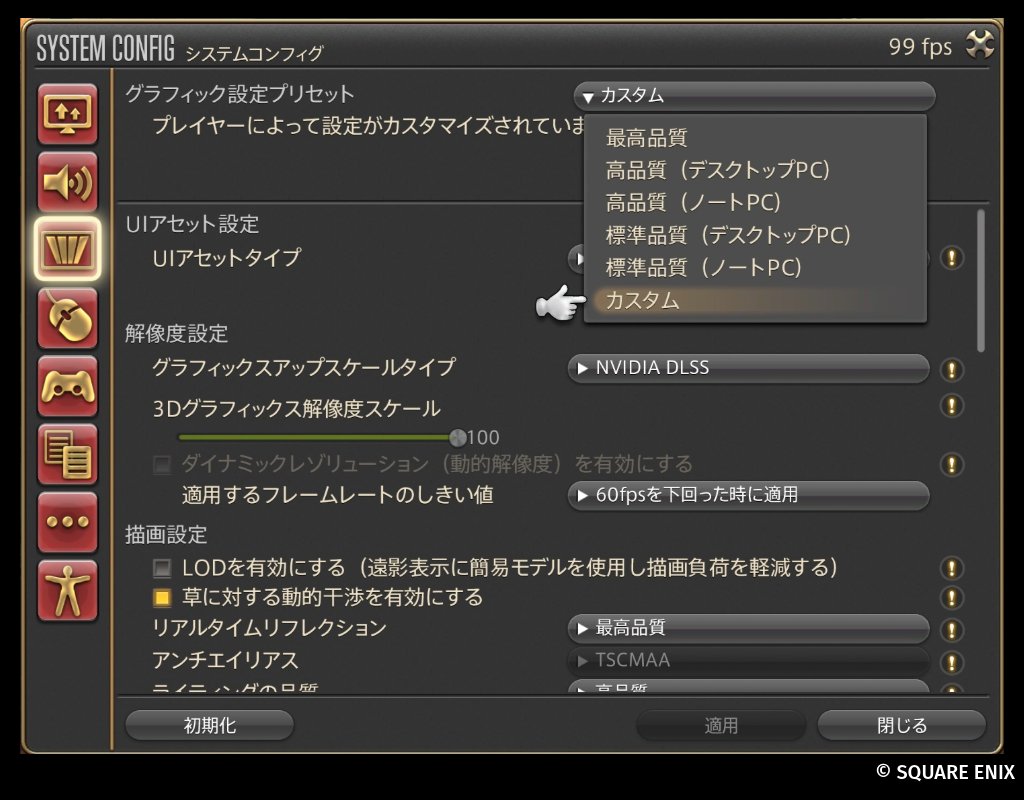1024x800 pixels.
Task: Open the Mouse Settings sidebar icon
Action: tap(67, 318)
